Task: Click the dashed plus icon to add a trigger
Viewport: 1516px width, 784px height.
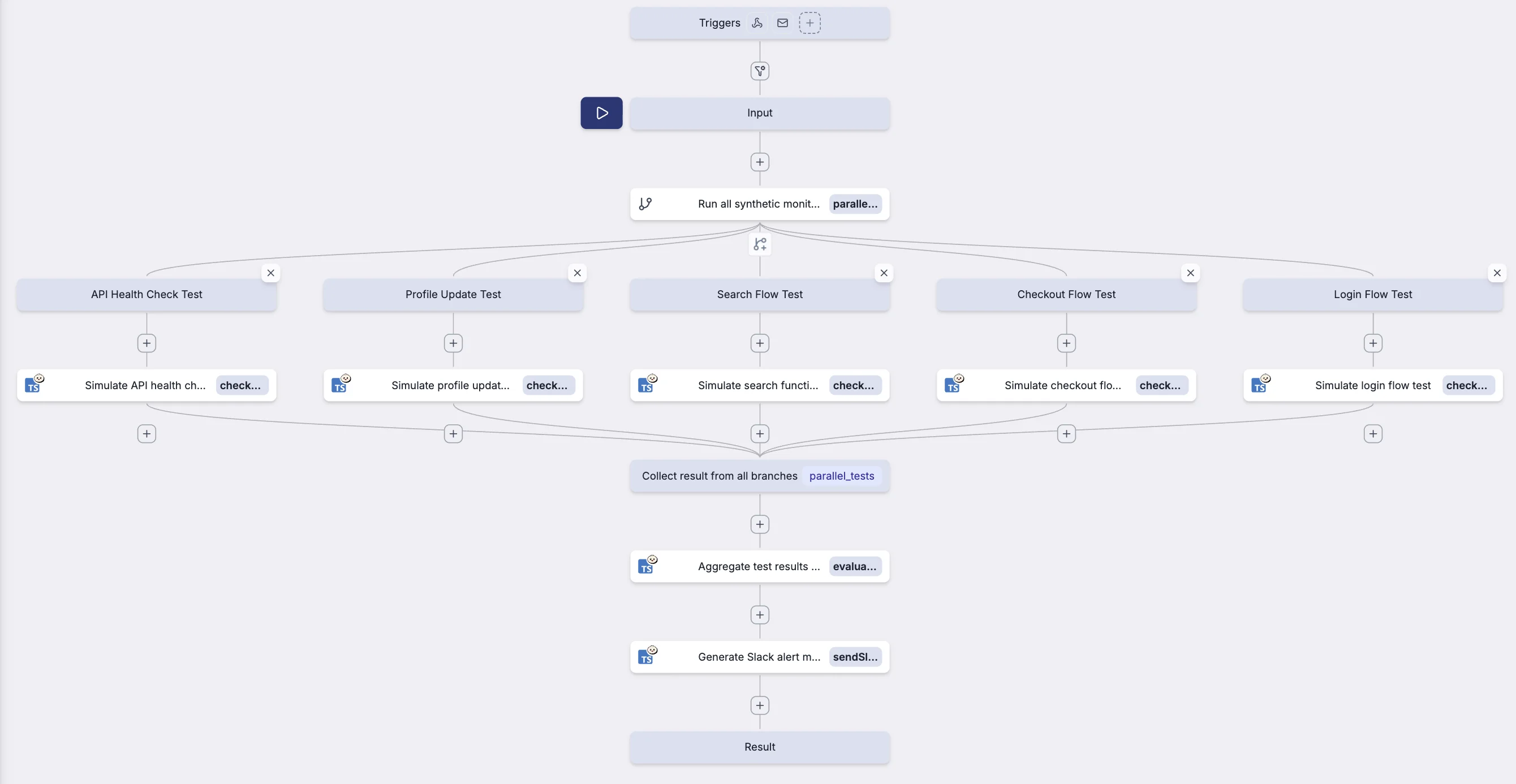Action: pos(810,23)
